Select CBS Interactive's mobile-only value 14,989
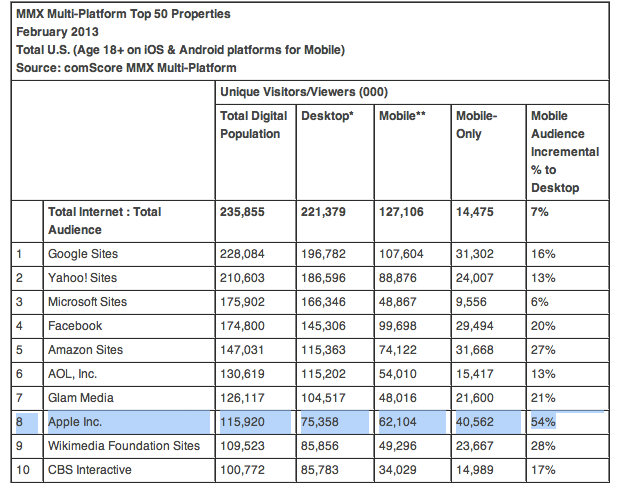618x483 pixels. (475, 470)
